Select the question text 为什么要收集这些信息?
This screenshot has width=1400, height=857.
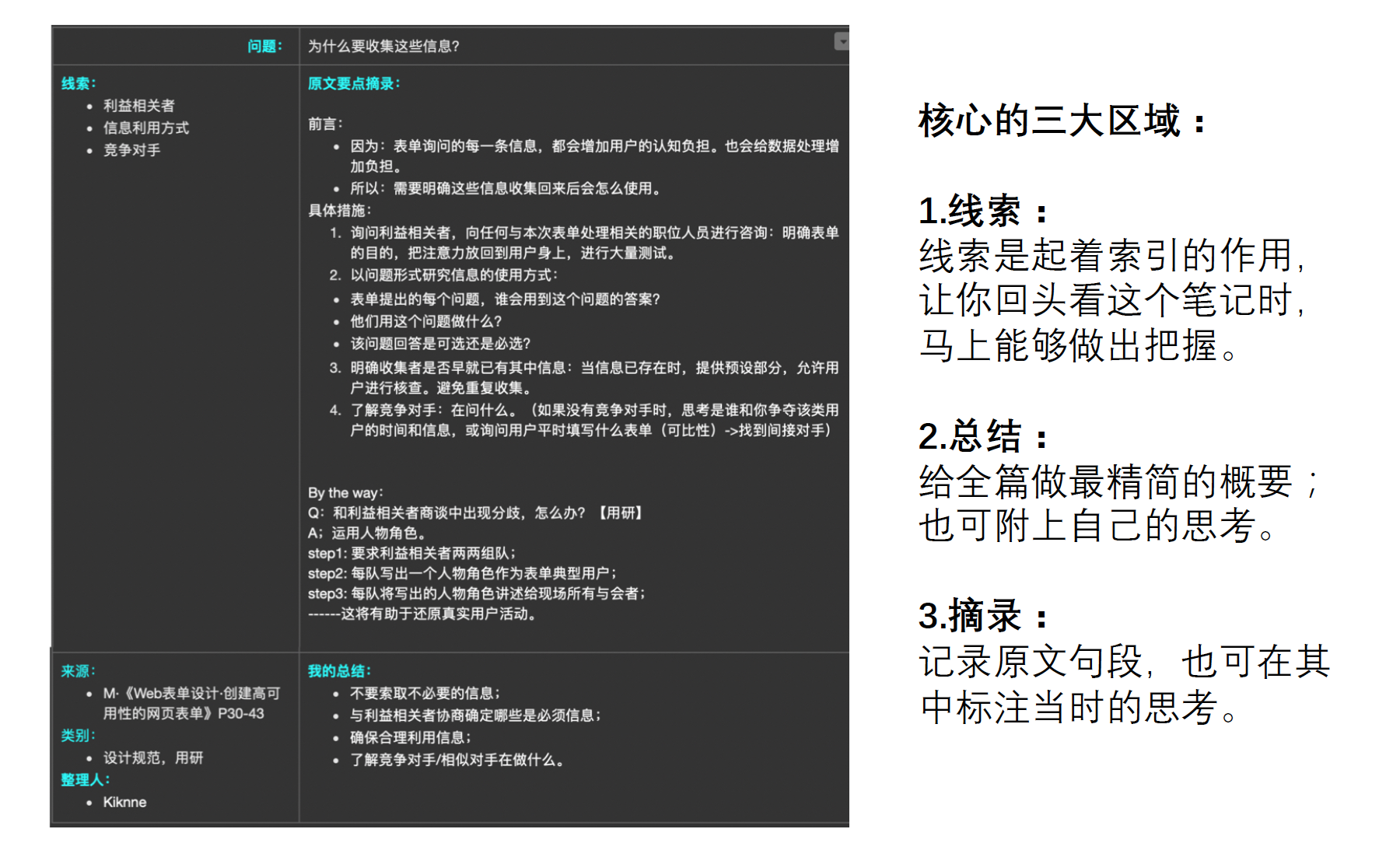[383, 46]
